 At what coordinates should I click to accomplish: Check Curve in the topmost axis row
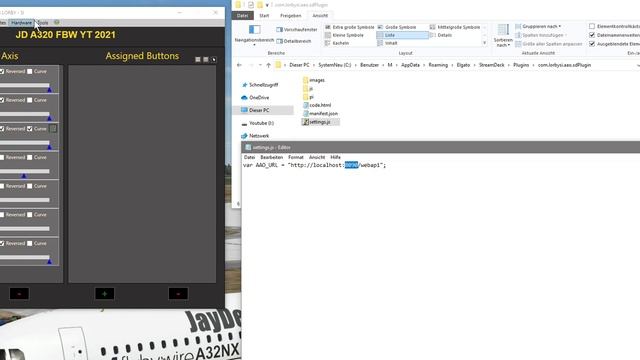pyautogui.click(x=30, y=71)
